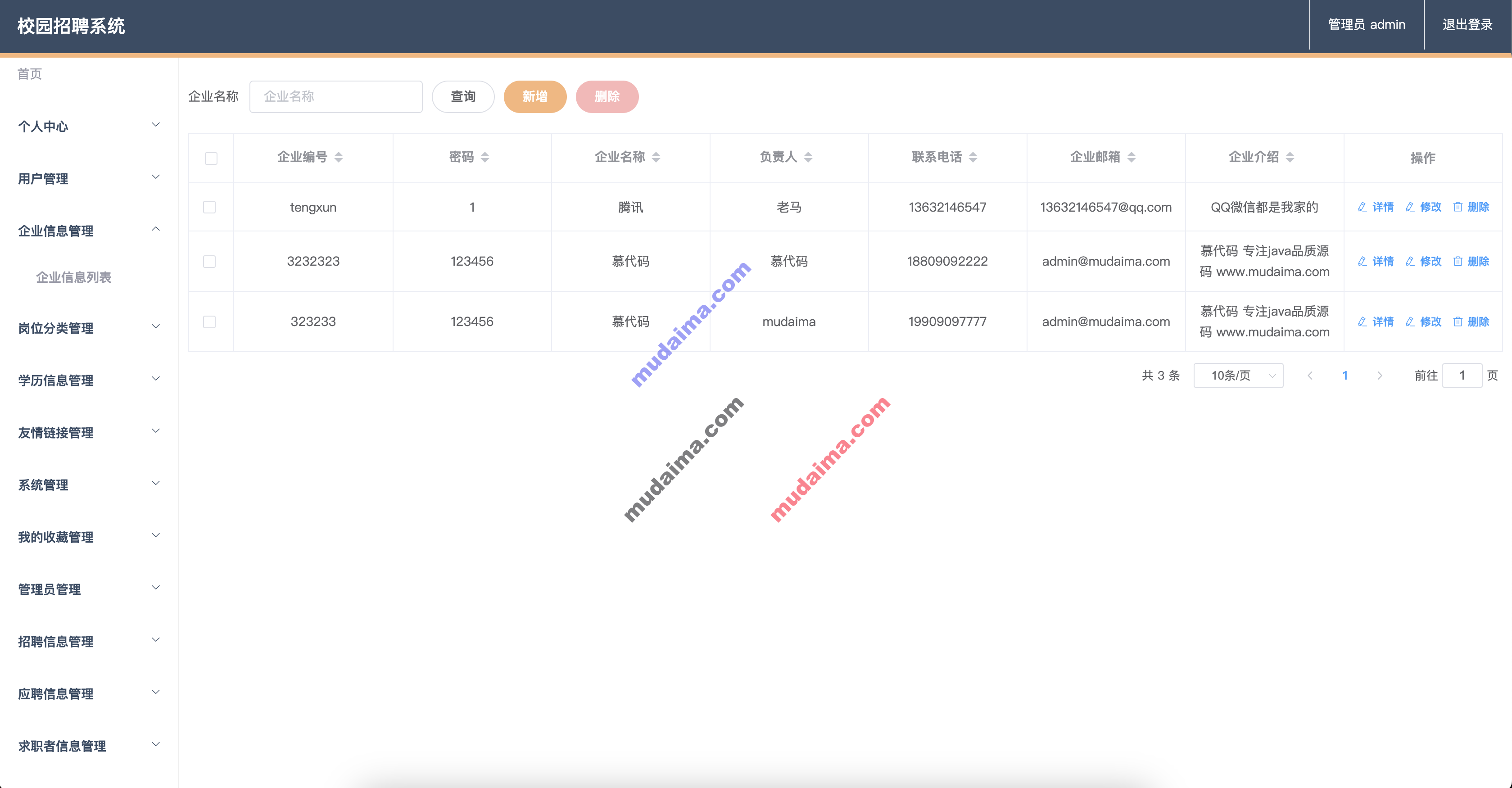Screen dimensions: 1512x788
Task: Sort by 企业邮箱 column sort arrows
Action: click(1132, 157)
